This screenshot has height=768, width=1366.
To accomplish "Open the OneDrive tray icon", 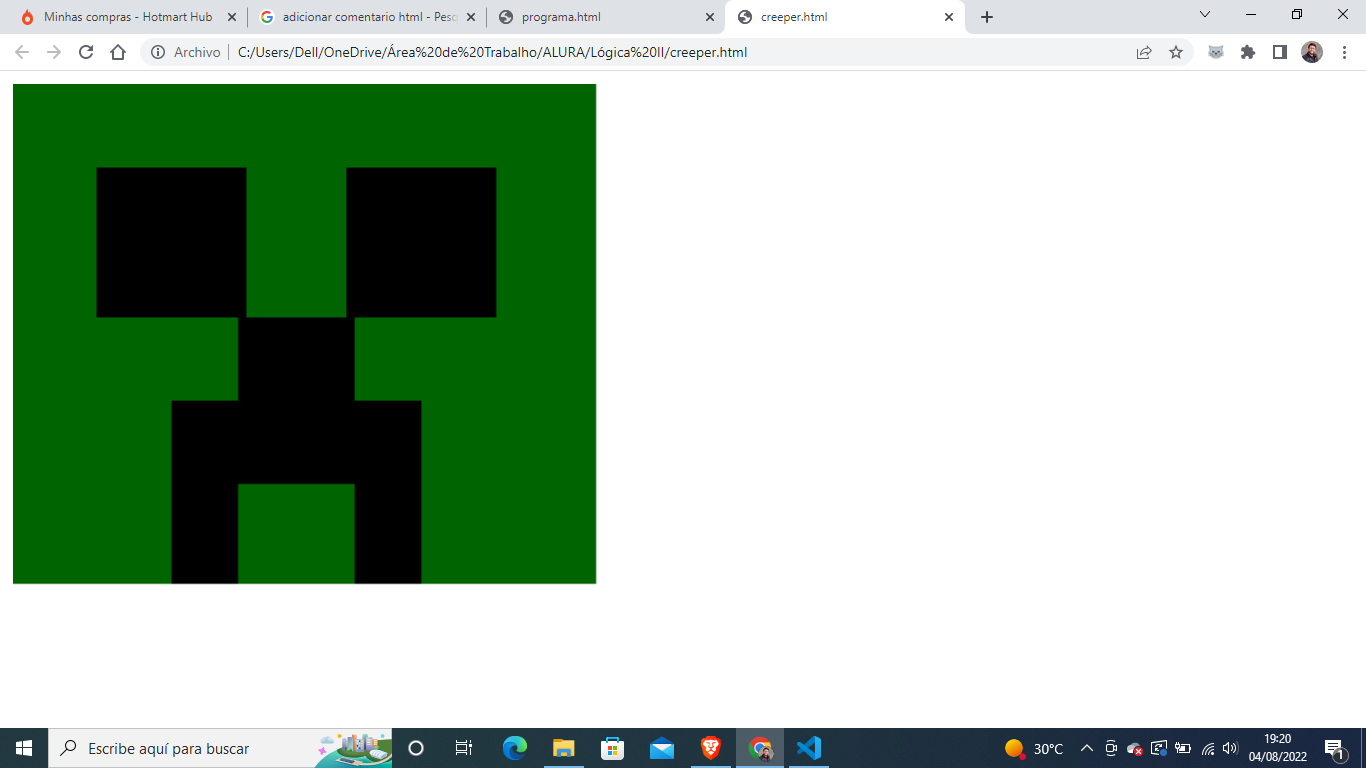I will tap(1135, 748).
